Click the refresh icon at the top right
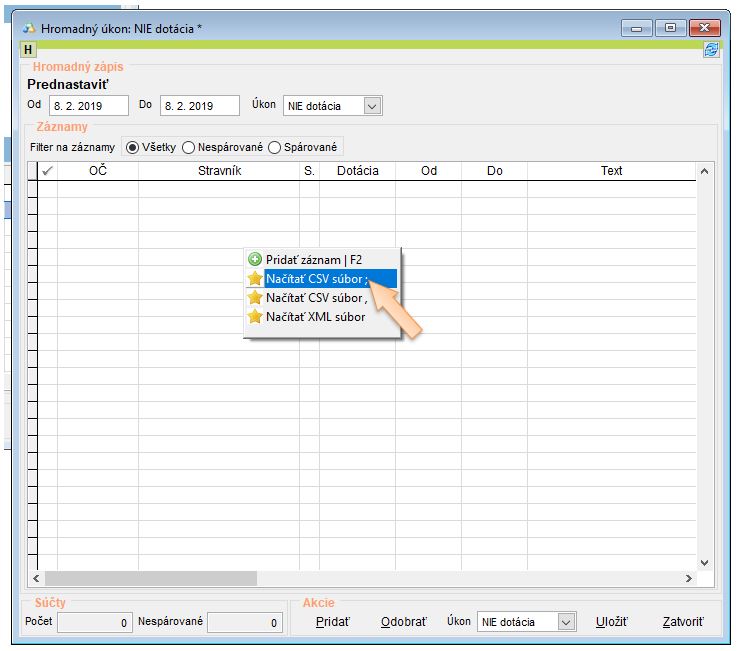Image resolution: width=738 pixels, height=651 pixels. (x=710, y=50)
